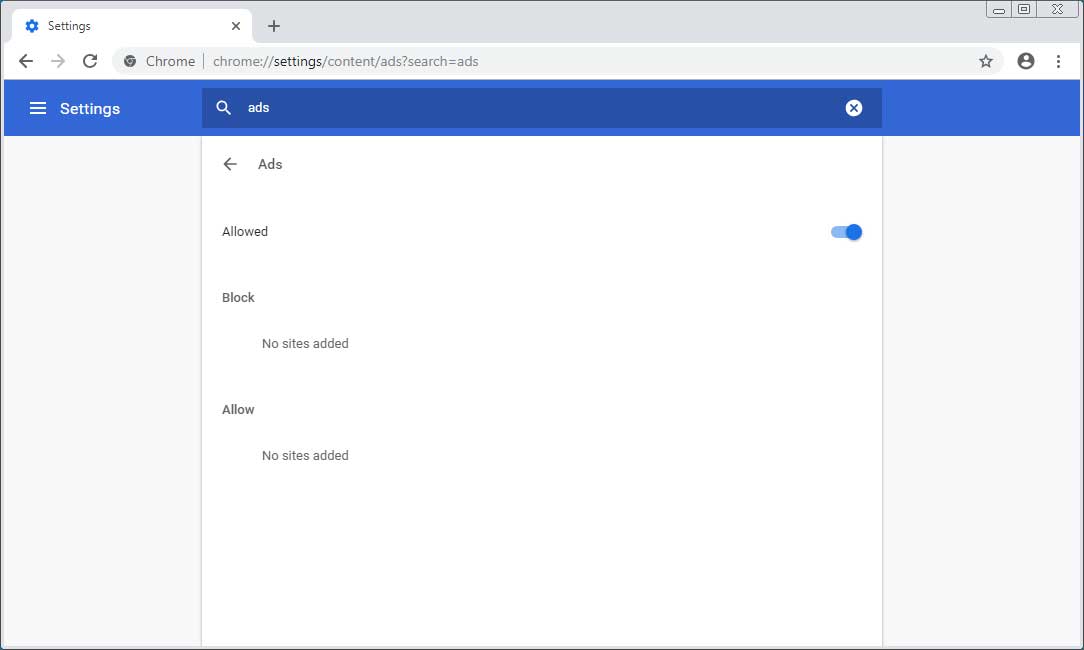Click the search magnifier in settings
The height and width of the screenshot is (650, 1084).
pyautogui.click(x=223, y=107)
